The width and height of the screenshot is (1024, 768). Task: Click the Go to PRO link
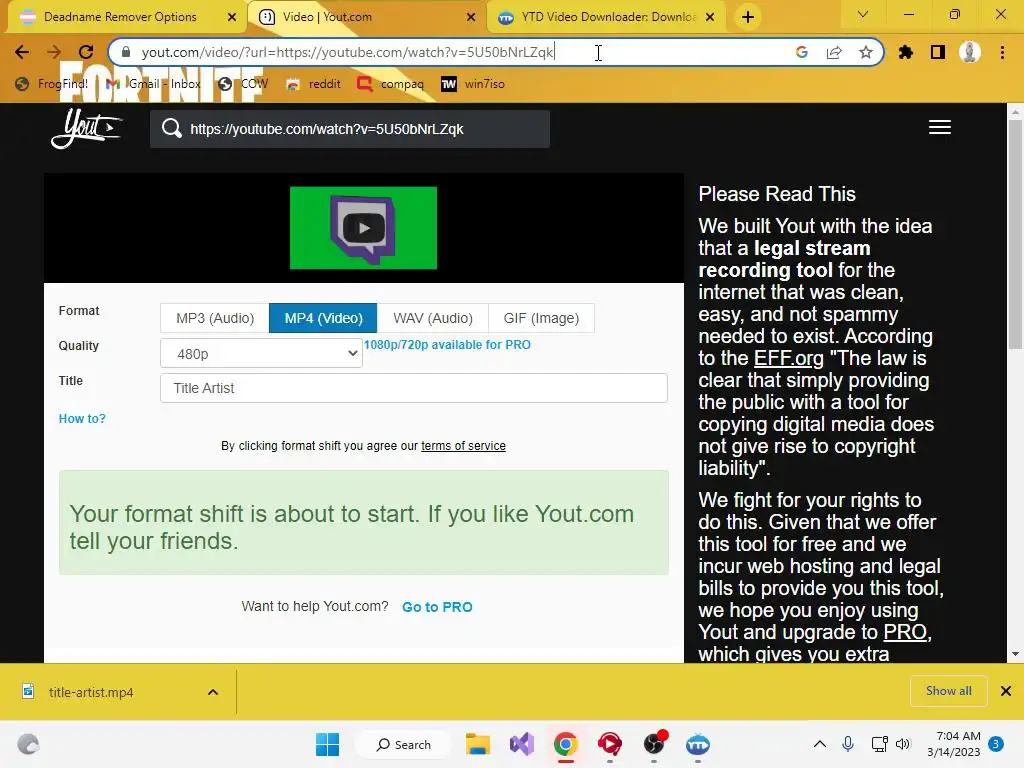pos(437,607)
